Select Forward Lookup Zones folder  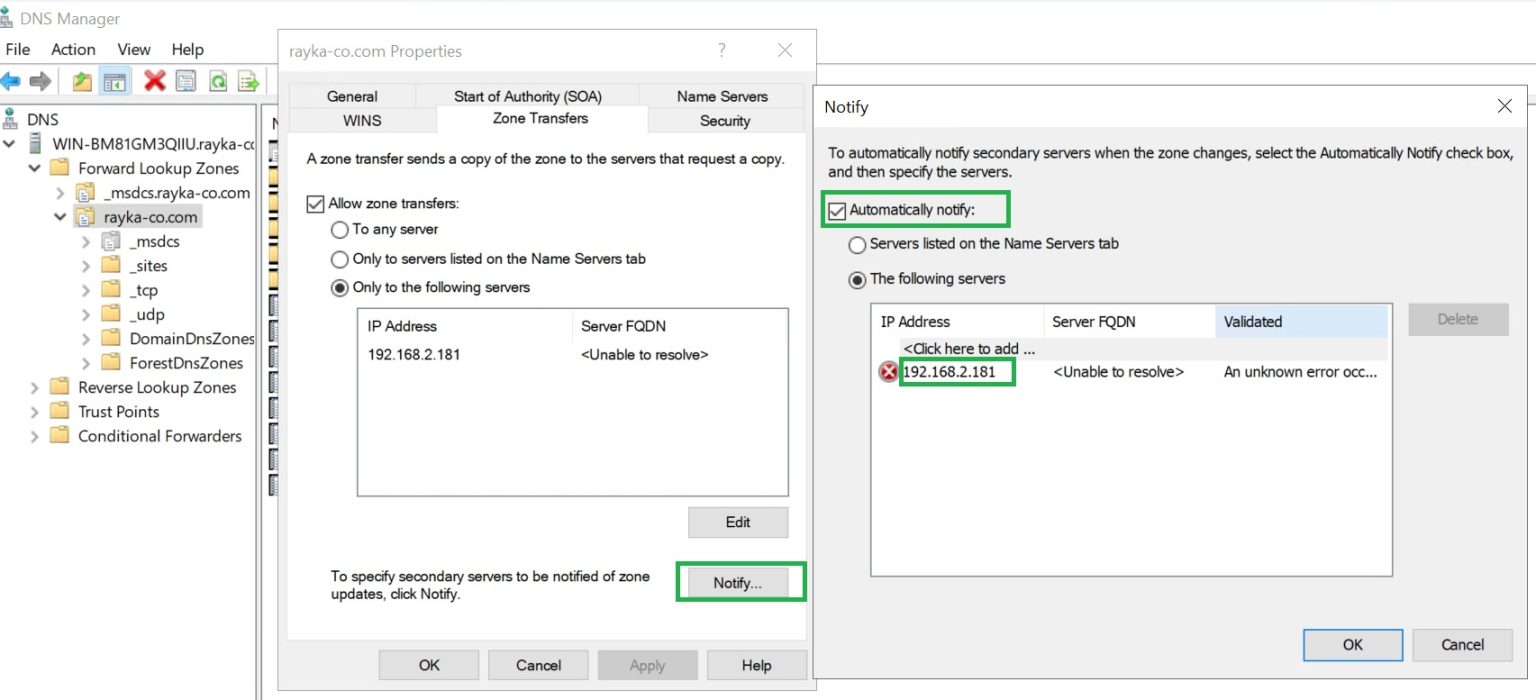158,168
